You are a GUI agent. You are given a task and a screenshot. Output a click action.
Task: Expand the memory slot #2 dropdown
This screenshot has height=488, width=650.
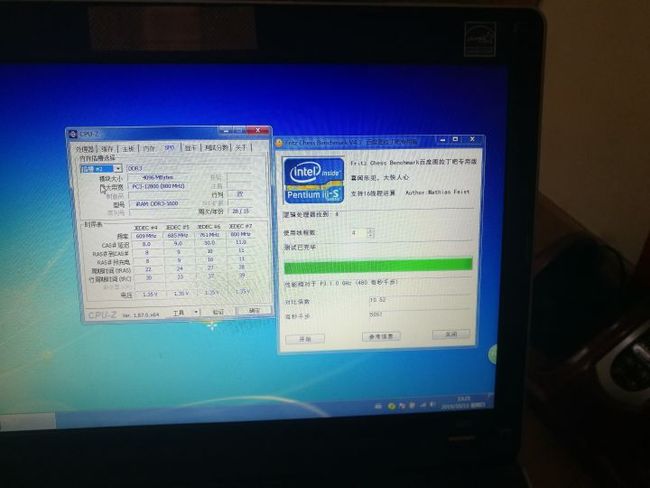(118, 168)
